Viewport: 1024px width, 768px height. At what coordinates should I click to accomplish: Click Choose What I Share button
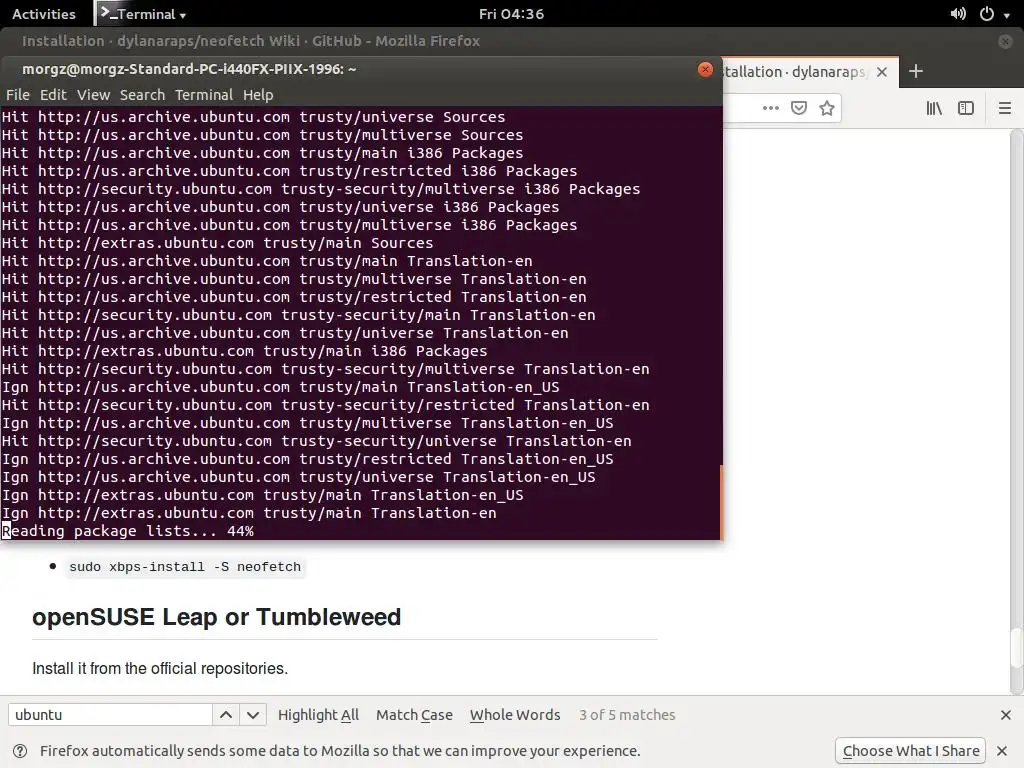pos(911,751)
